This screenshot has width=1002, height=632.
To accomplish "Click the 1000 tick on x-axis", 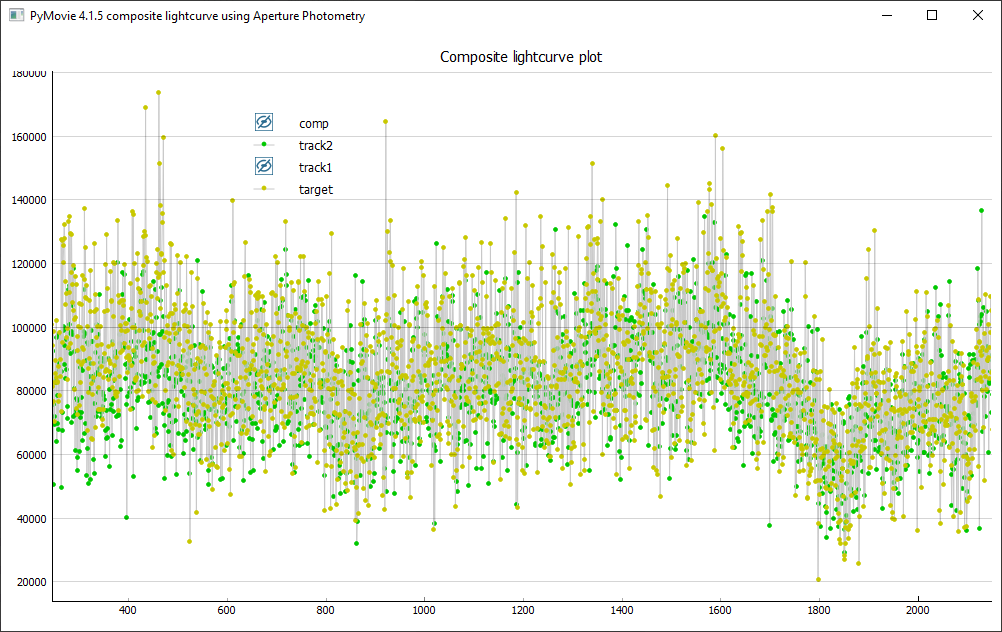I will (x=424, y=609).
